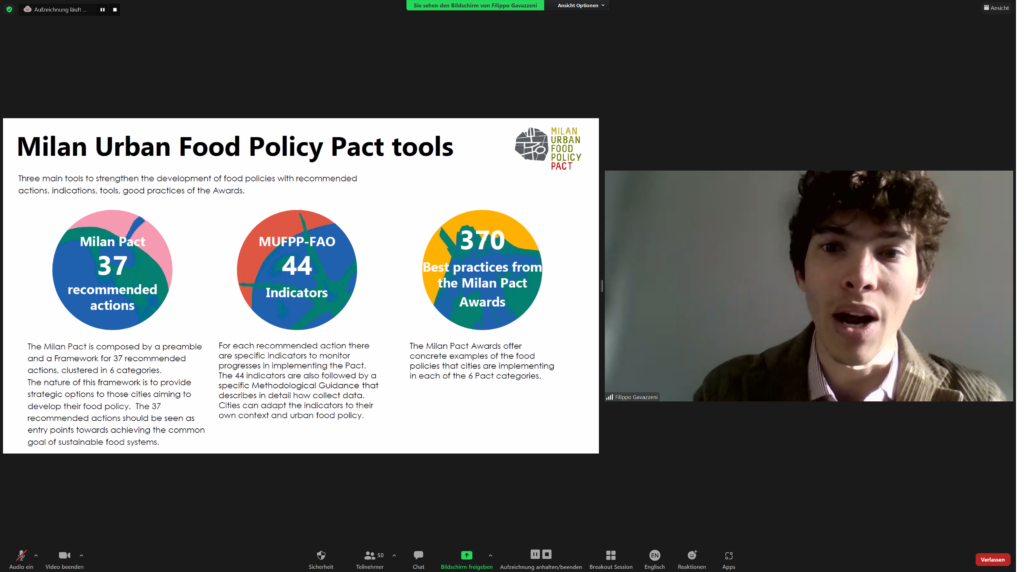This screenshot has height=572, width=1024.
Task: Expand audio options arrow next to Audio ein
Action: coord(36,554)
